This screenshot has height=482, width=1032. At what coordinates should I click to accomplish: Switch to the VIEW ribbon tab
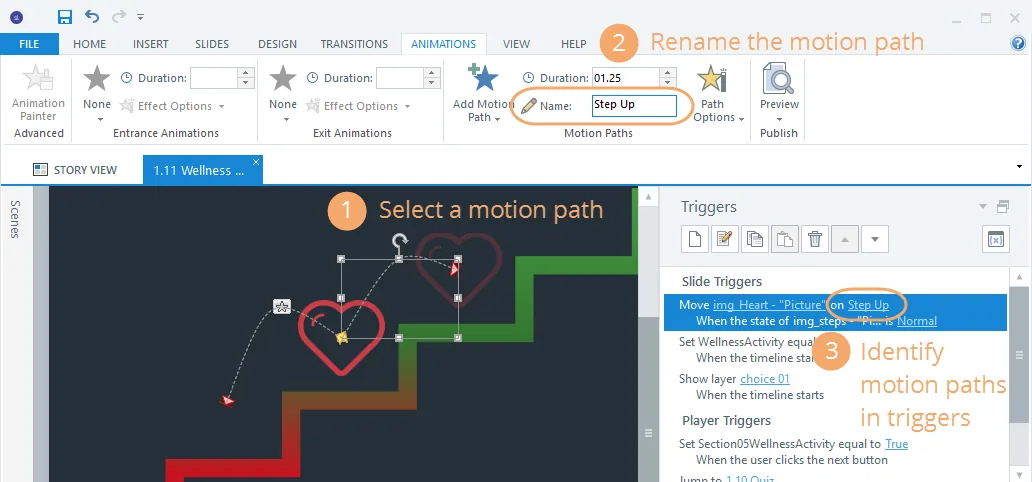pyautogui.click(x=517, y=44)
